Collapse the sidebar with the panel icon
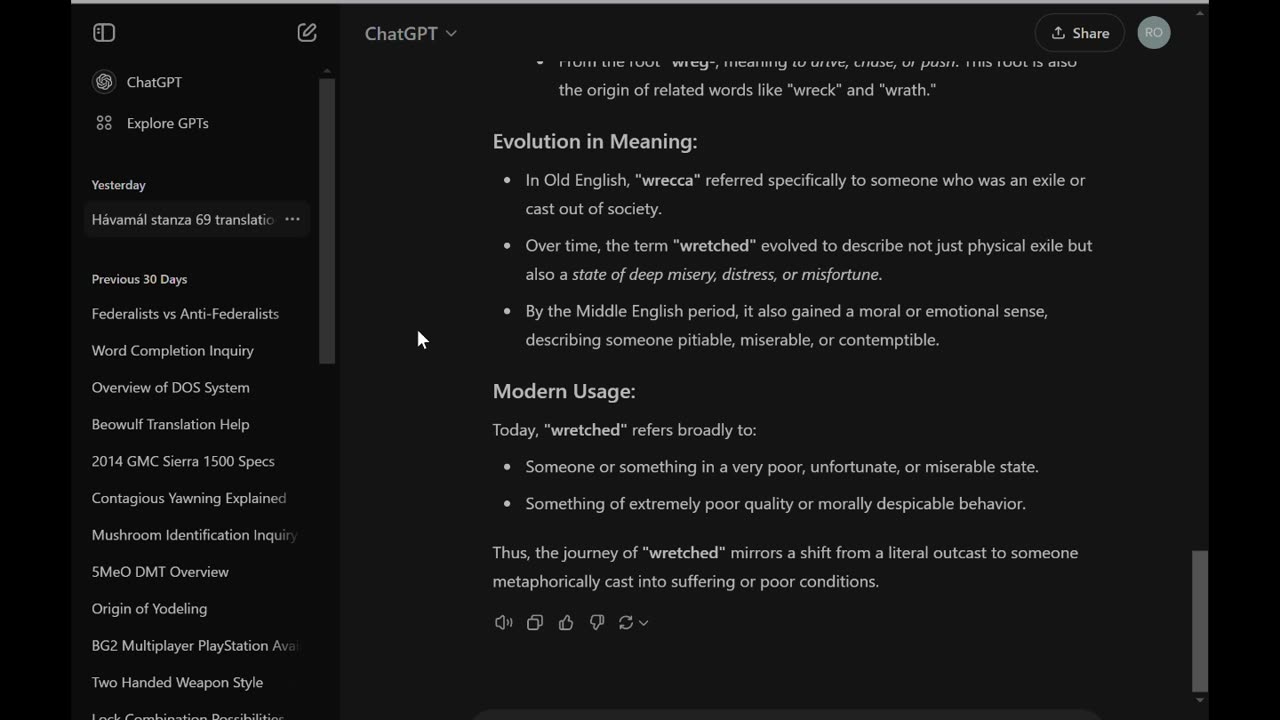 104,33
